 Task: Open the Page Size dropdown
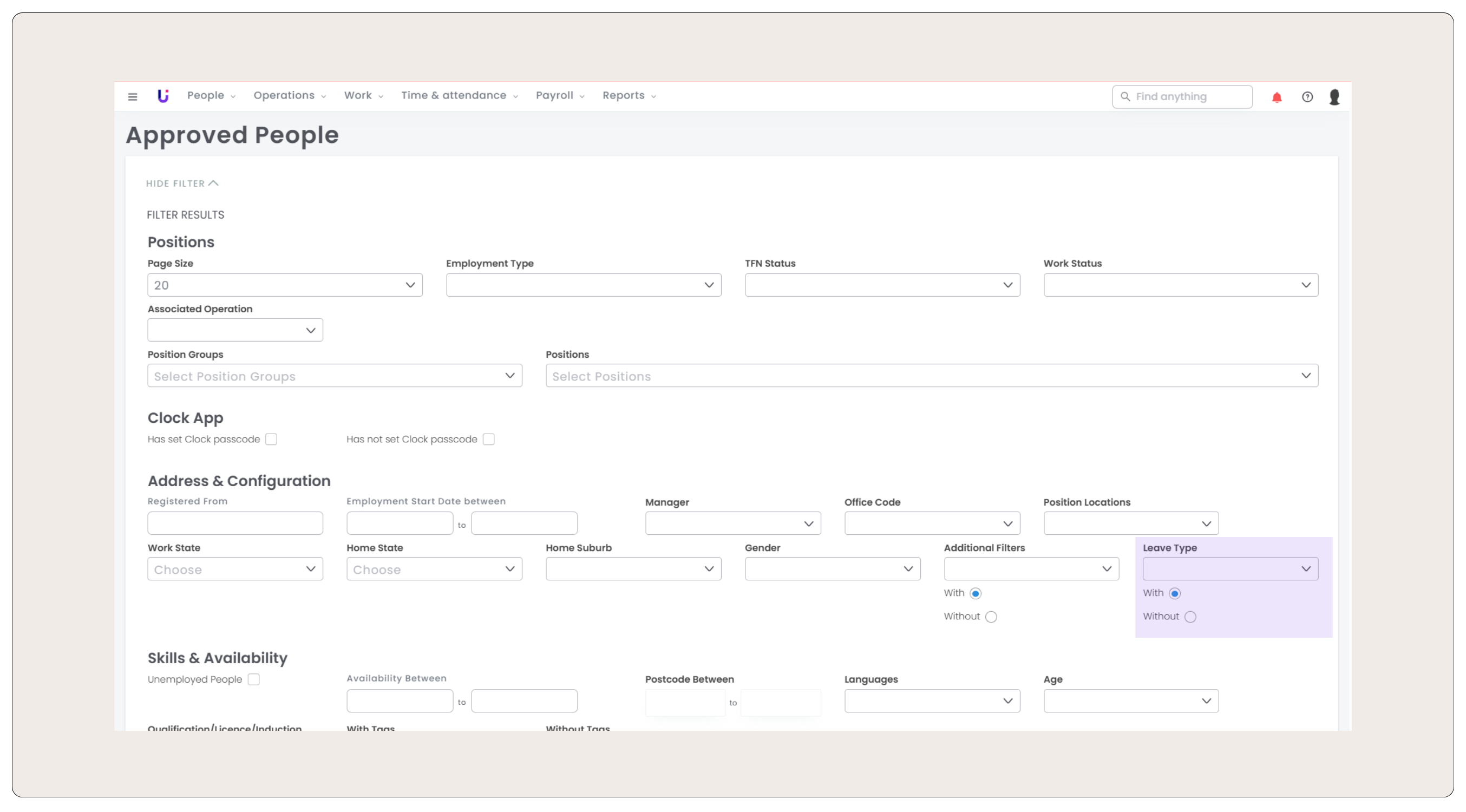pyautogui.click(x=285, y=285)
